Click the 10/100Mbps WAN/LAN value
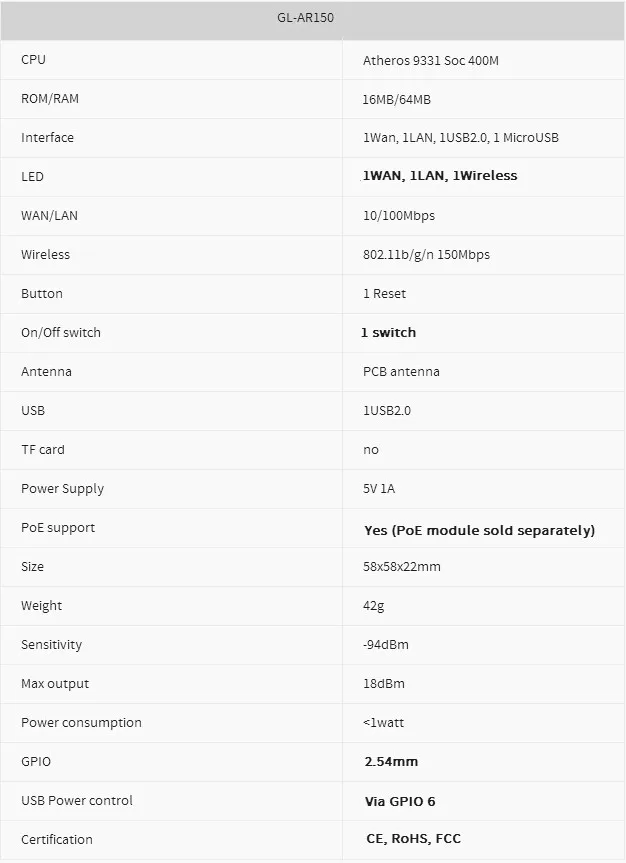 (399, 216)
